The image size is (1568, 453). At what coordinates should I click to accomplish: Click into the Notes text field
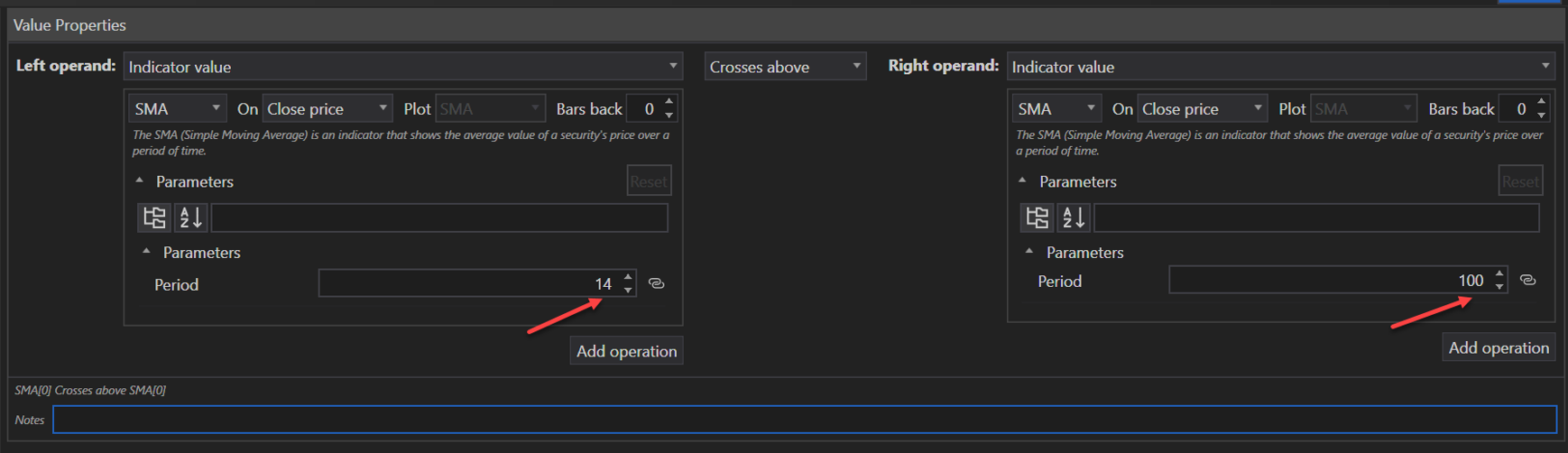point(803,420)
